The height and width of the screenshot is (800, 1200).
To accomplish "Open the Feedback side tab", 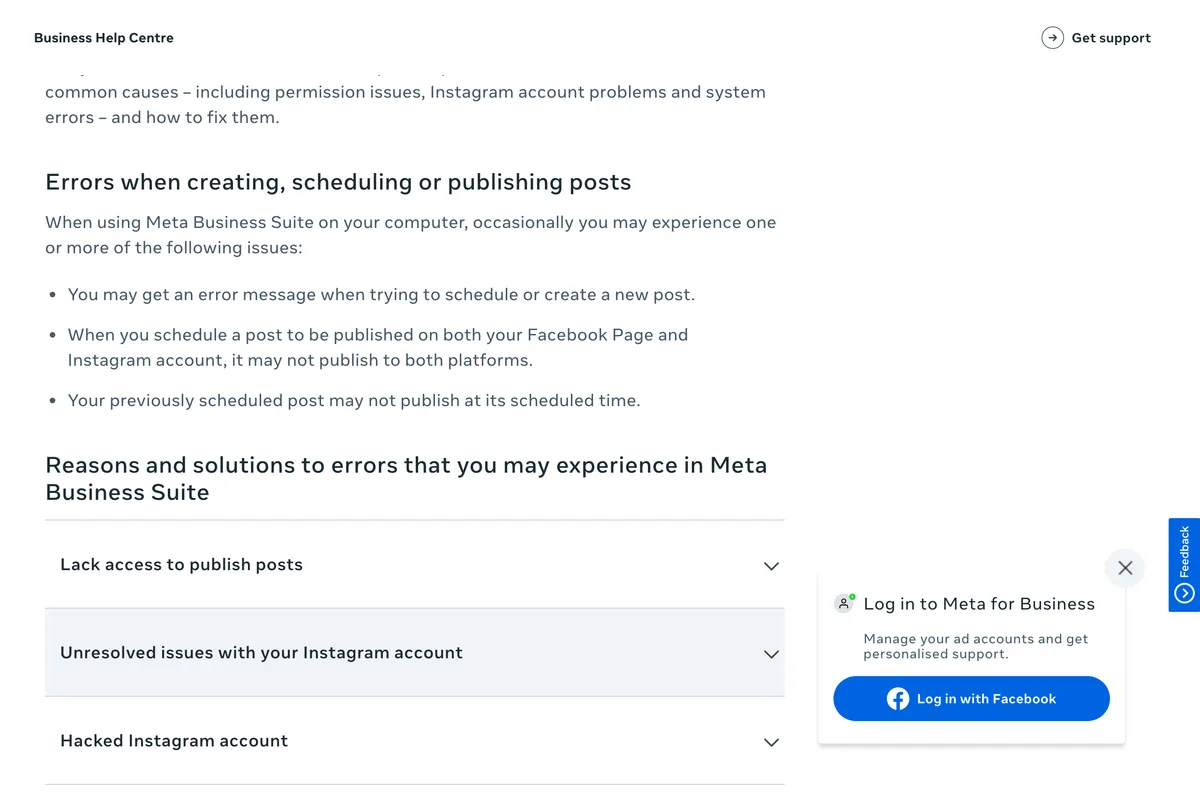I will 1184,564.
